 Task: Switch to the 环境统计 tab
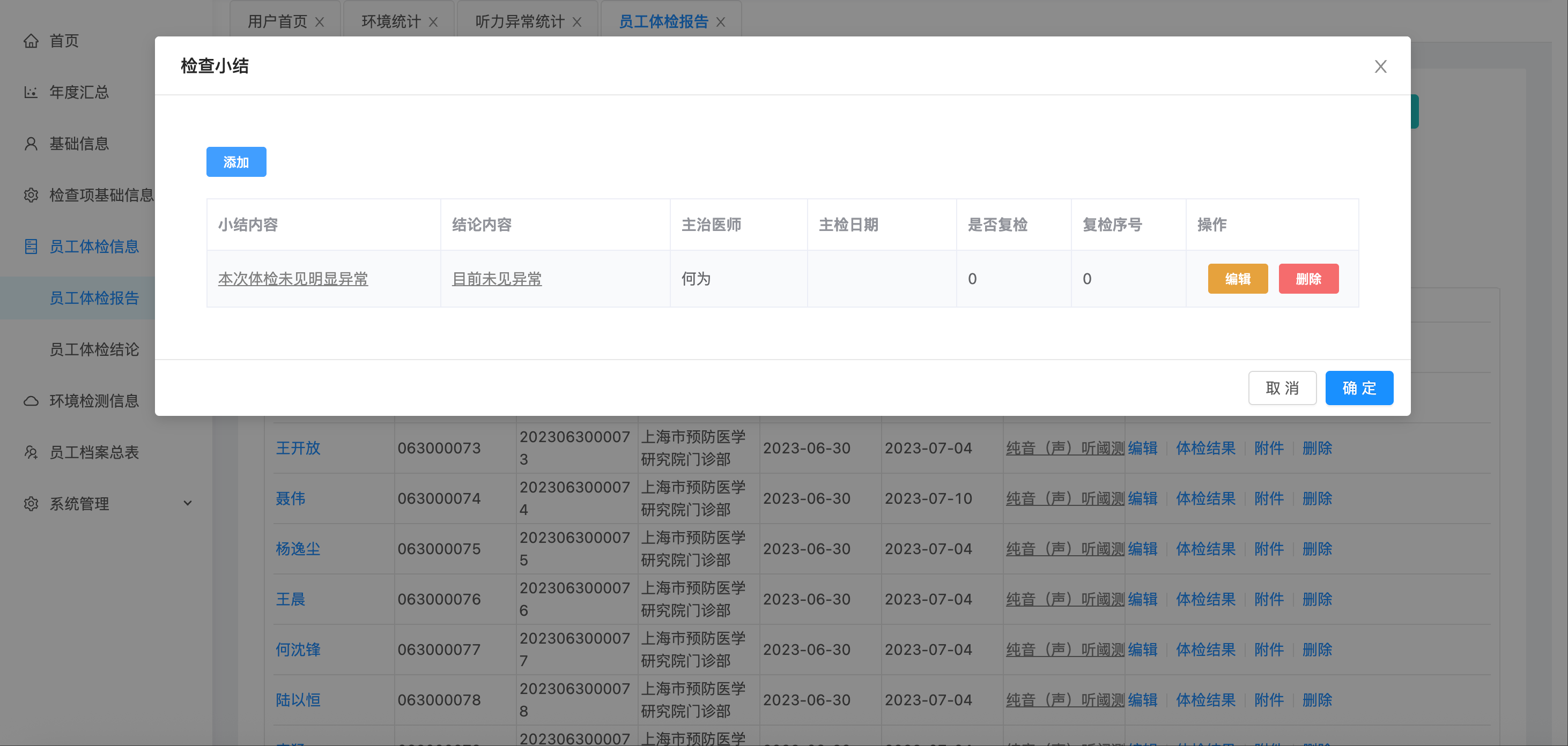(x=391, y=21)
